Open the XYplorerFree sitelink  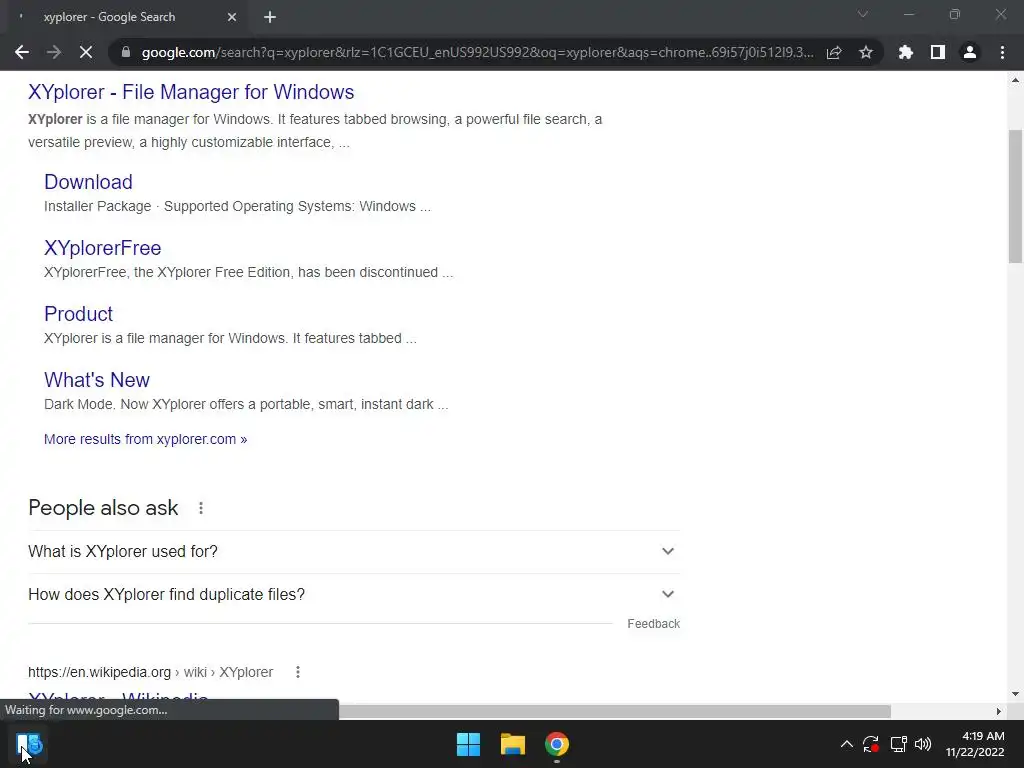coord(103,248)
